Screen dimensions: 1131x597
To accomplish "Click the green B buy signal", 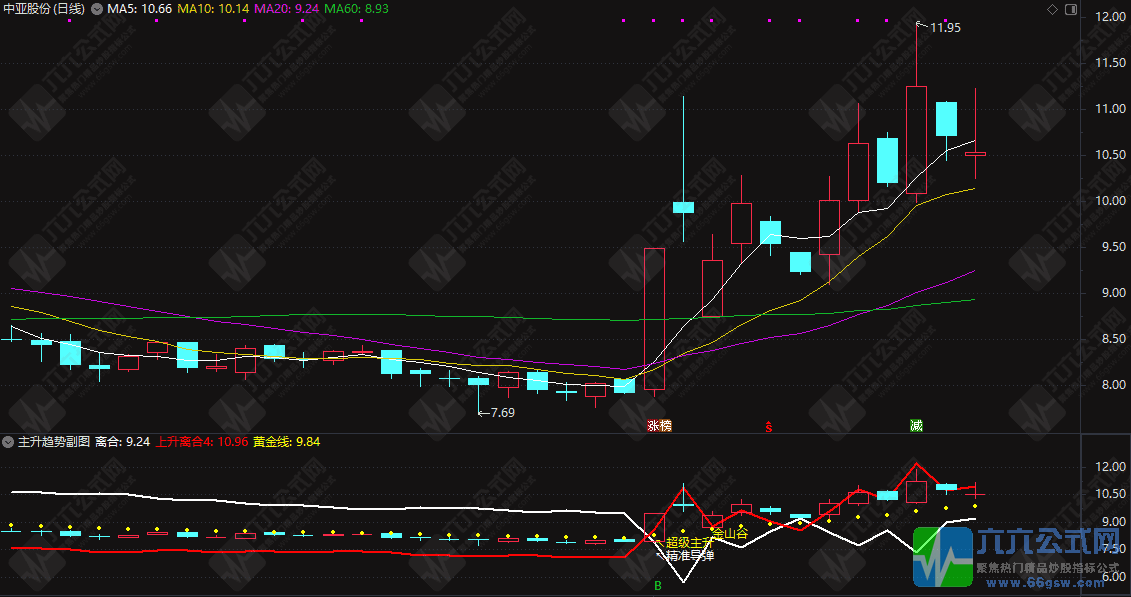I will tap(658, 586).
